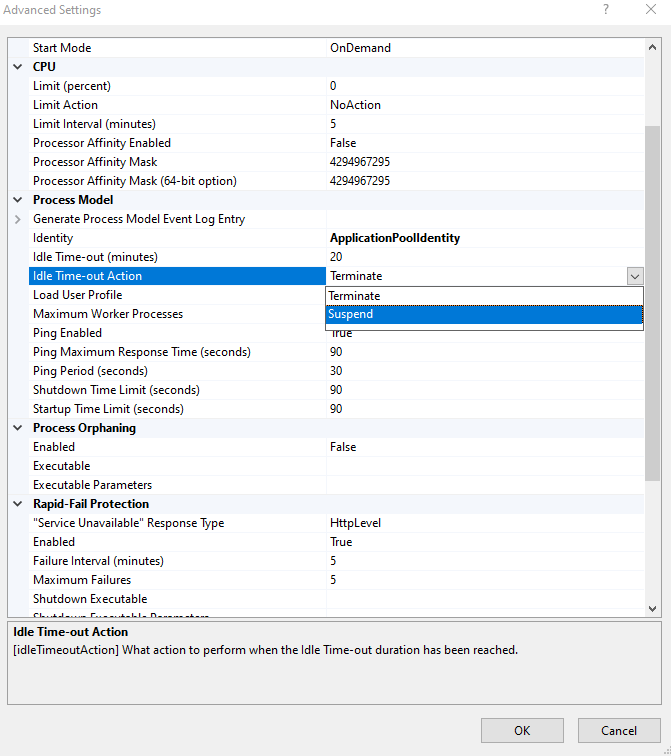Select Processor Affinity Mask (64-bit option)
The height and width of the screenshot is (756, 671).
pyautogui.click(x=134, y=181)
